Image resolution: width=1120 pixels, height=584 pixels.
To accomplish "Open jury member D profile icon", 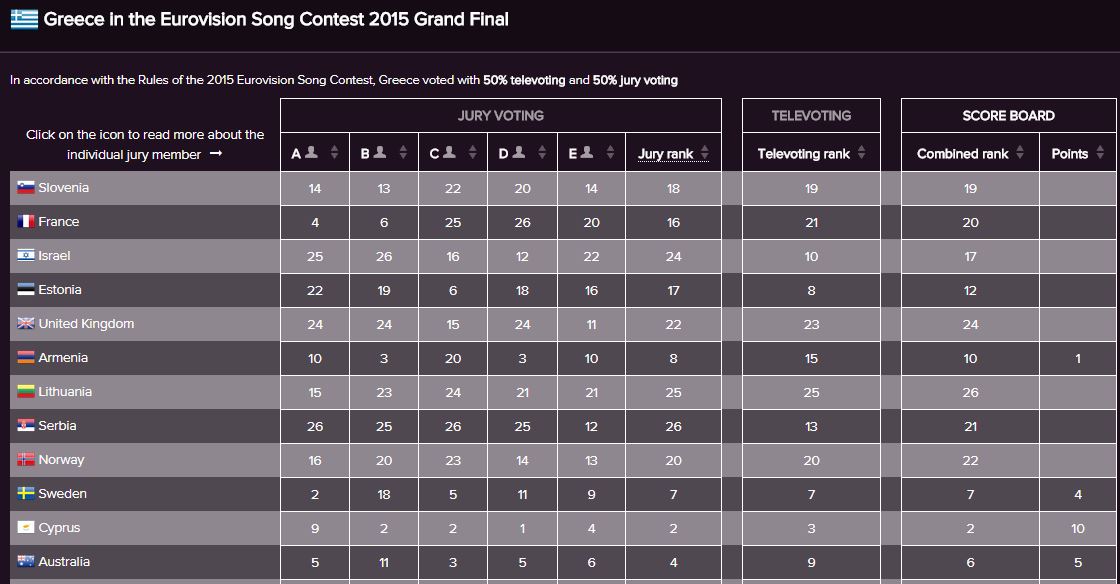I will 519,152.
